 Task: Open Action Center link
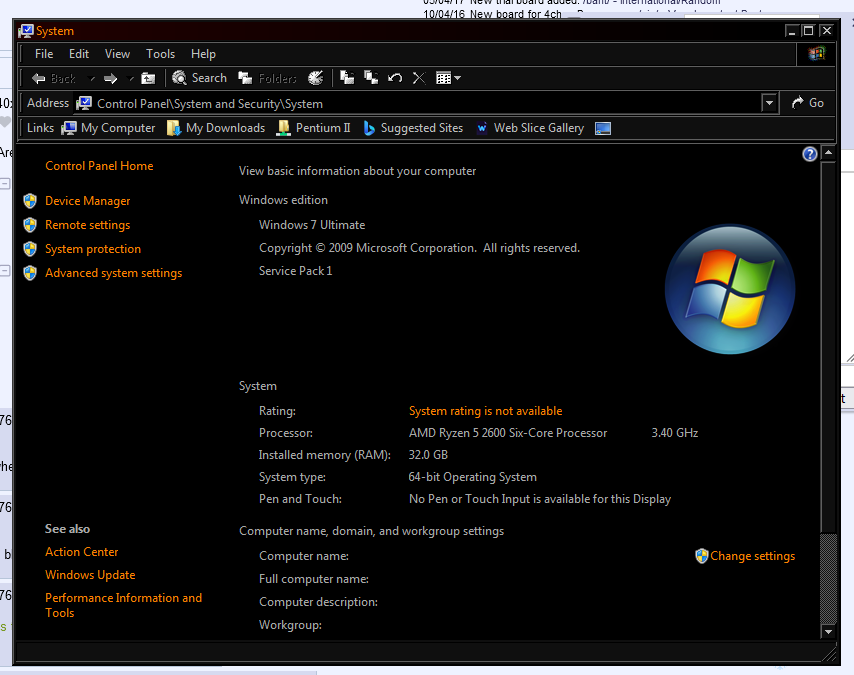point(82,552)
